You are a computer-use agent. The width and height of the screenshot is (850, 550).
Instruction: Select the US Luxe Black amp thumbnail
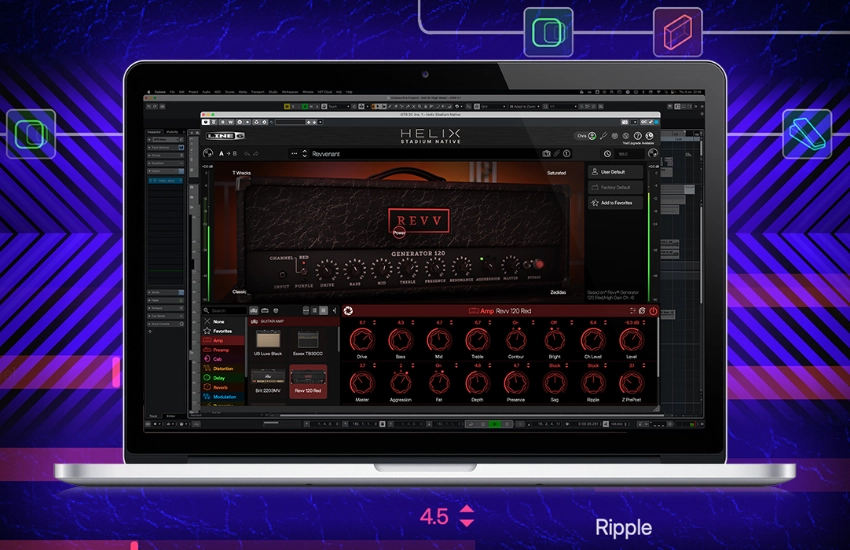268,343
